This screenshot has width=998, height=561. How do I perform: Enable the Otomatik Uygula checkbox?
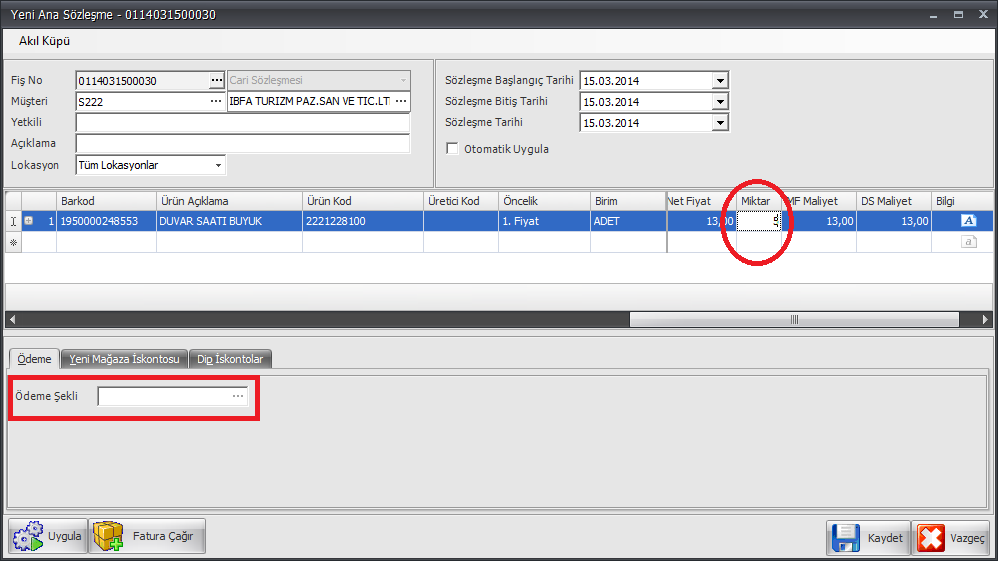point(453,149)
